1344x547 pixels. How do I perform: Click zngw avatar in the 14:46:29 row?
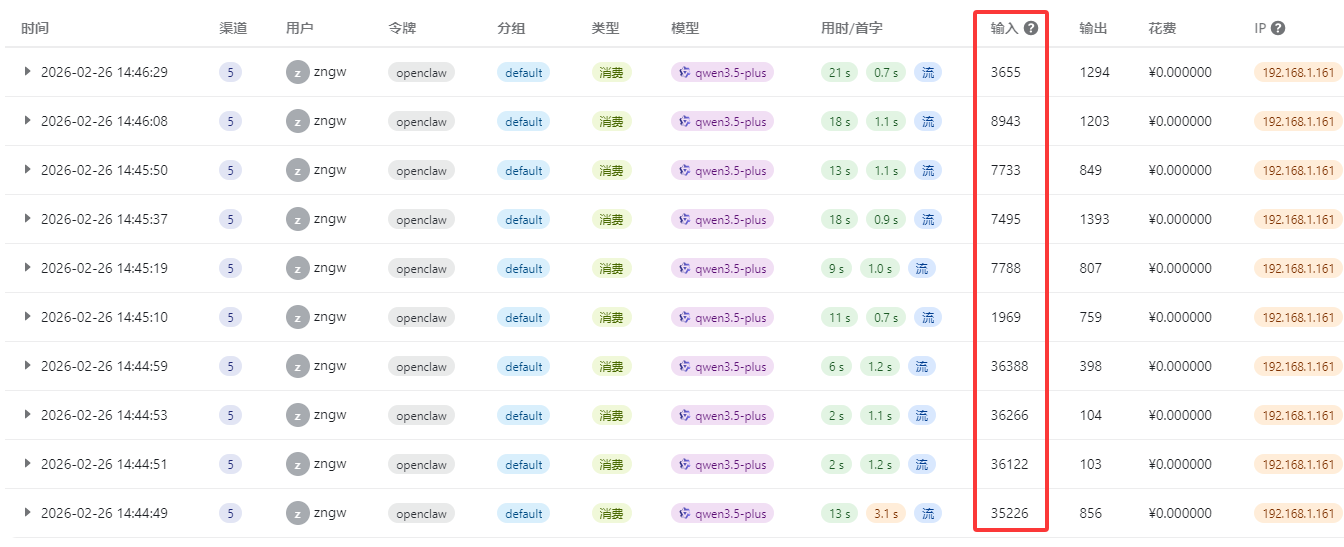click(x=297, y=72)
